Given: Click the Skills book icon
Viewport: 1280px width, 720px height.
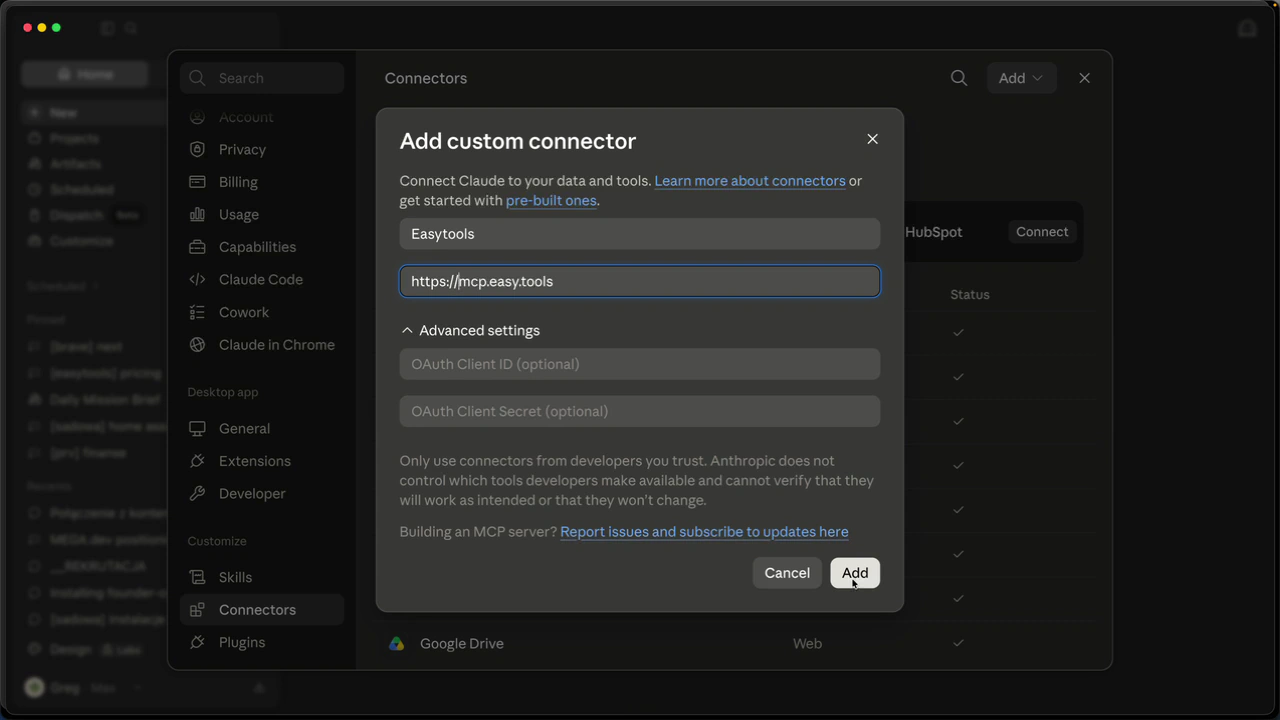Looking at the screenshot, I should [198, 577].
